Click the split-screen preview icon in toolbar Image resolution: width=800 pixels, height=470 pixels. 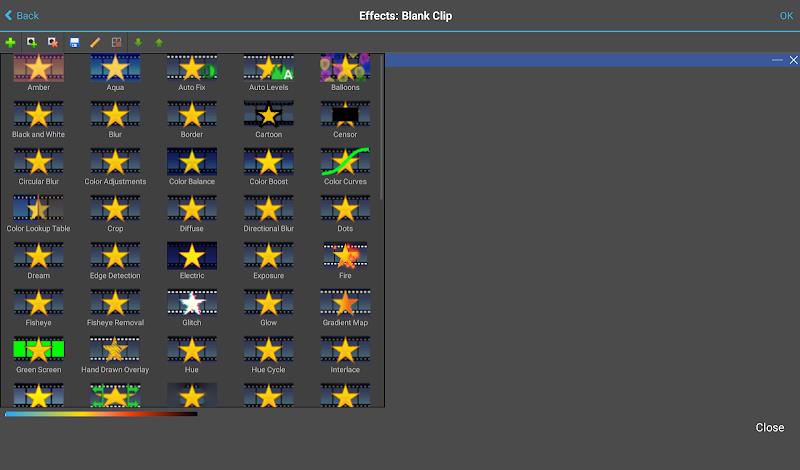click(x=116, y=42)
